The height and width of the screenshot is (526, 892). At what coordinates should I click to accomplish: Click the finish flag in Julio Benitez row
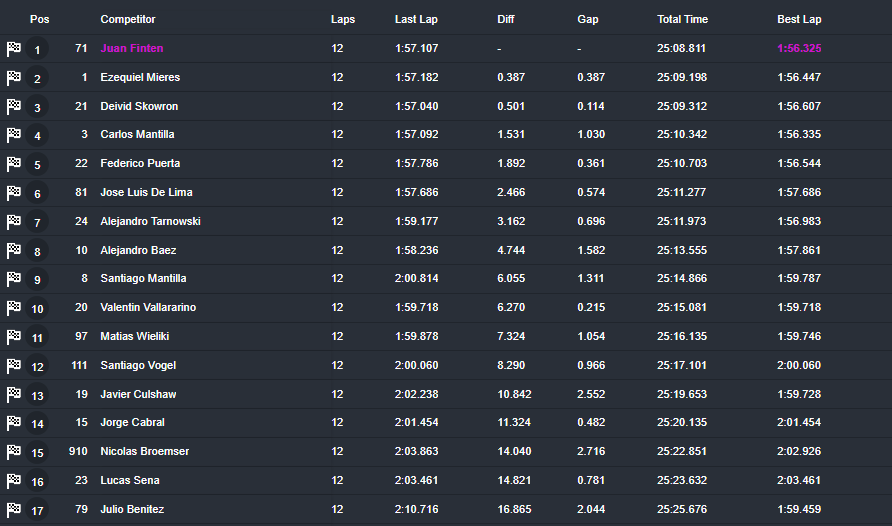tap(14, 510)
